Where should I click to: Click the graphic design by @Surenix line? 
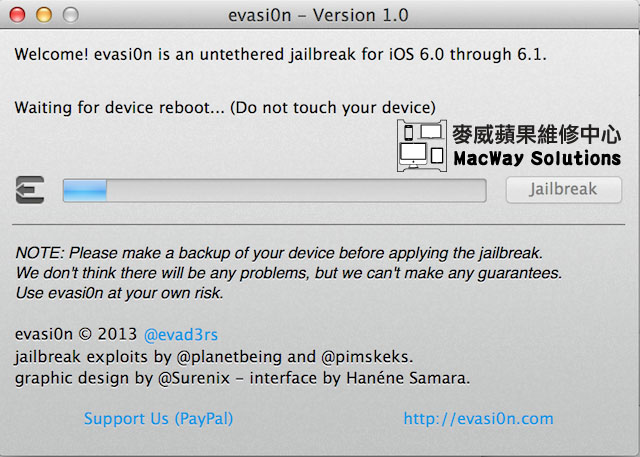tap(242, 378)
